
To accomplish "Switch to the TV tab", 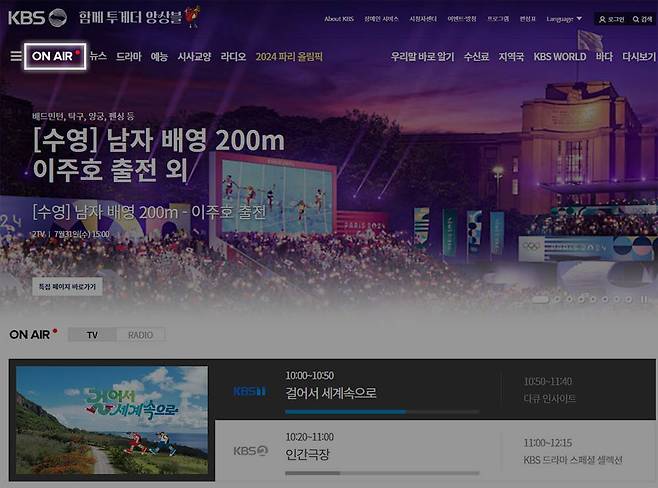I will click(92, 335).
